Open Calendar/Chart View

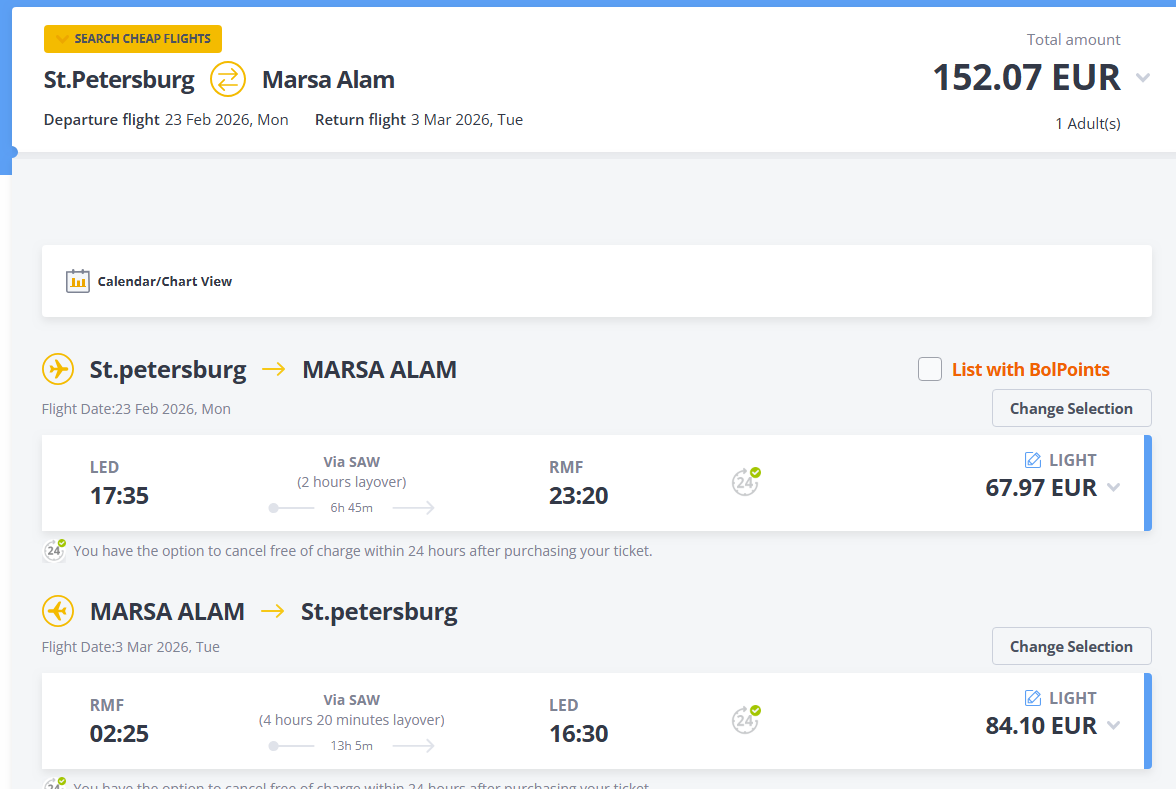164,282
